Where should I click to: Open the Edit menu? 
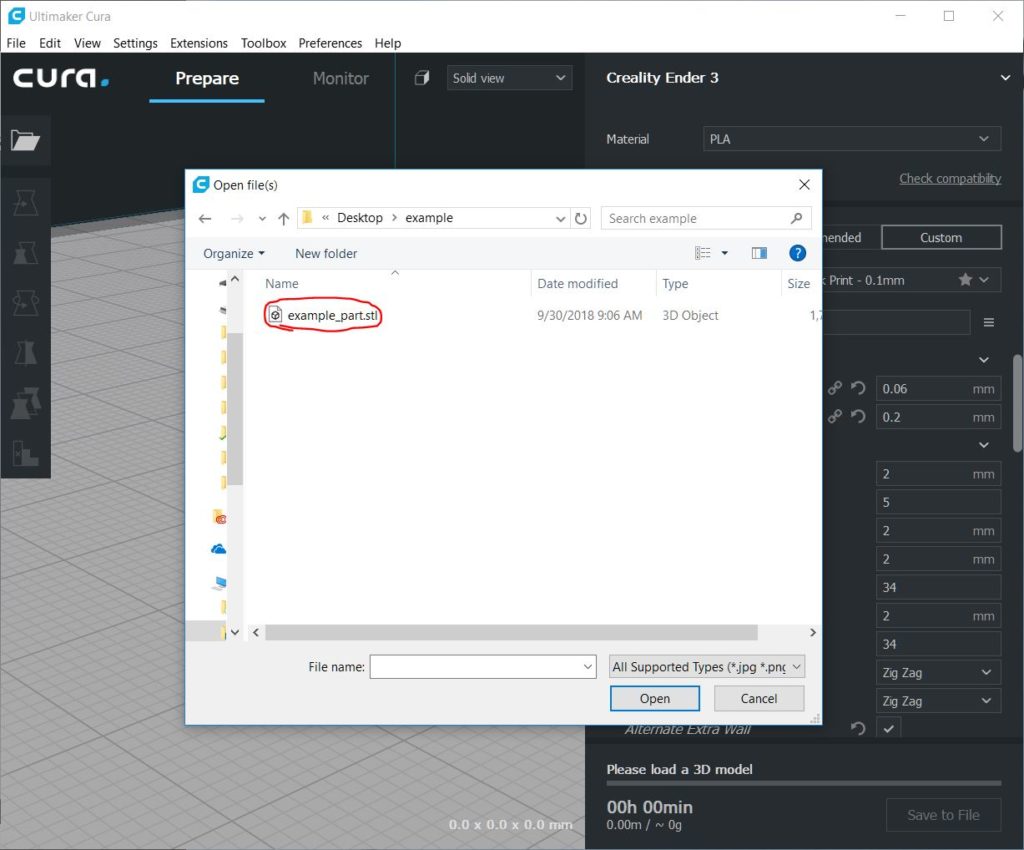coord(50,43)
